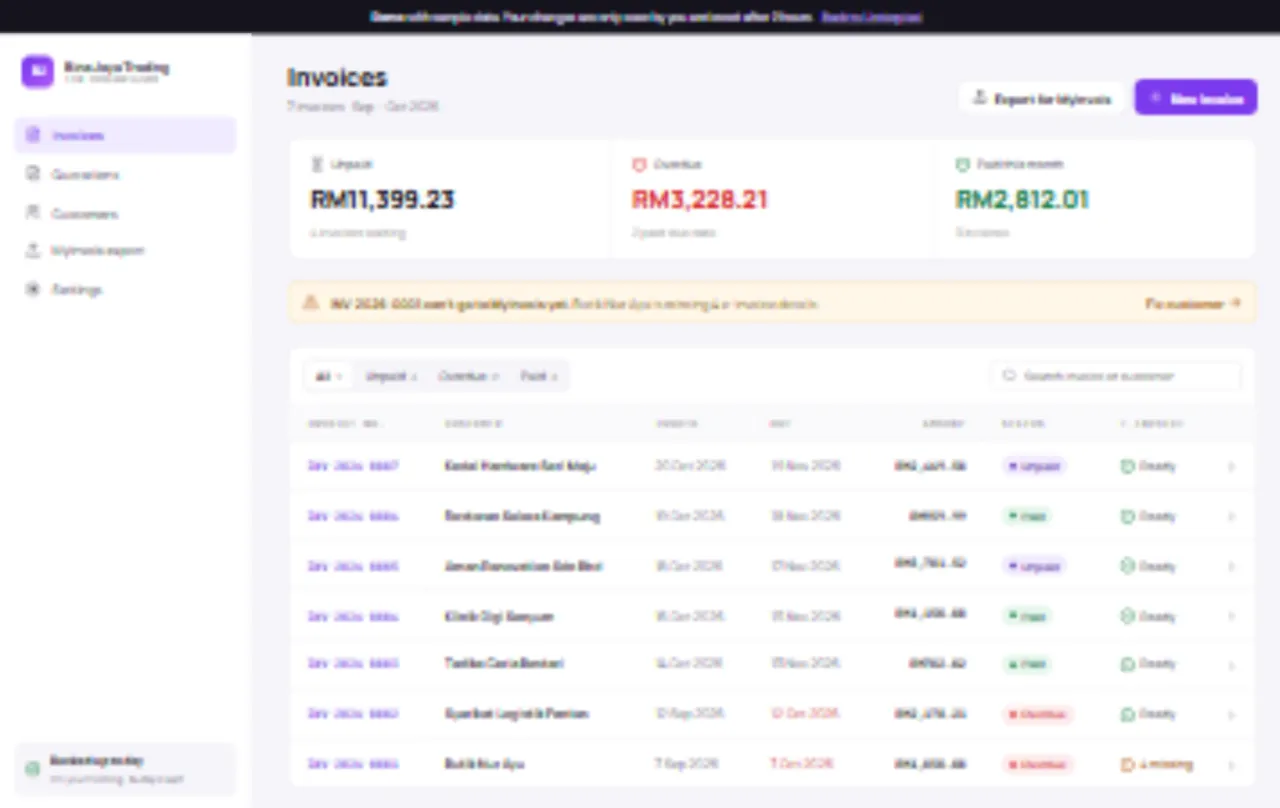The width and height of the screenshot is (1280, 808).
Task: Click the RM2,812.01 paid total
Action: pyautogui.click(x=1022, y=199)
